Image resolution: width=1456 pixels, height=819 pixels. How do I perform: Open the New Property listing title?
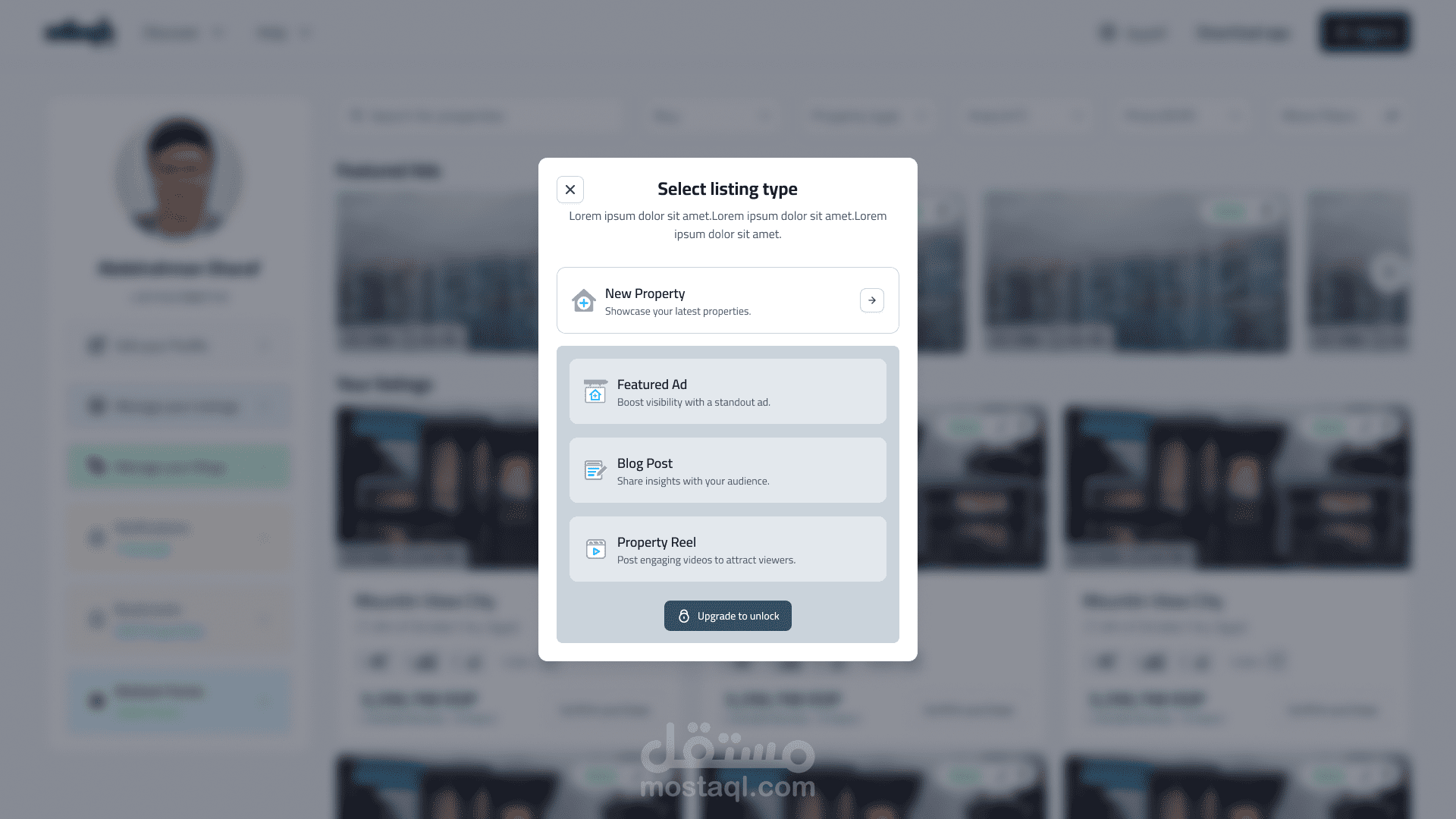click(x=645, y=293)
